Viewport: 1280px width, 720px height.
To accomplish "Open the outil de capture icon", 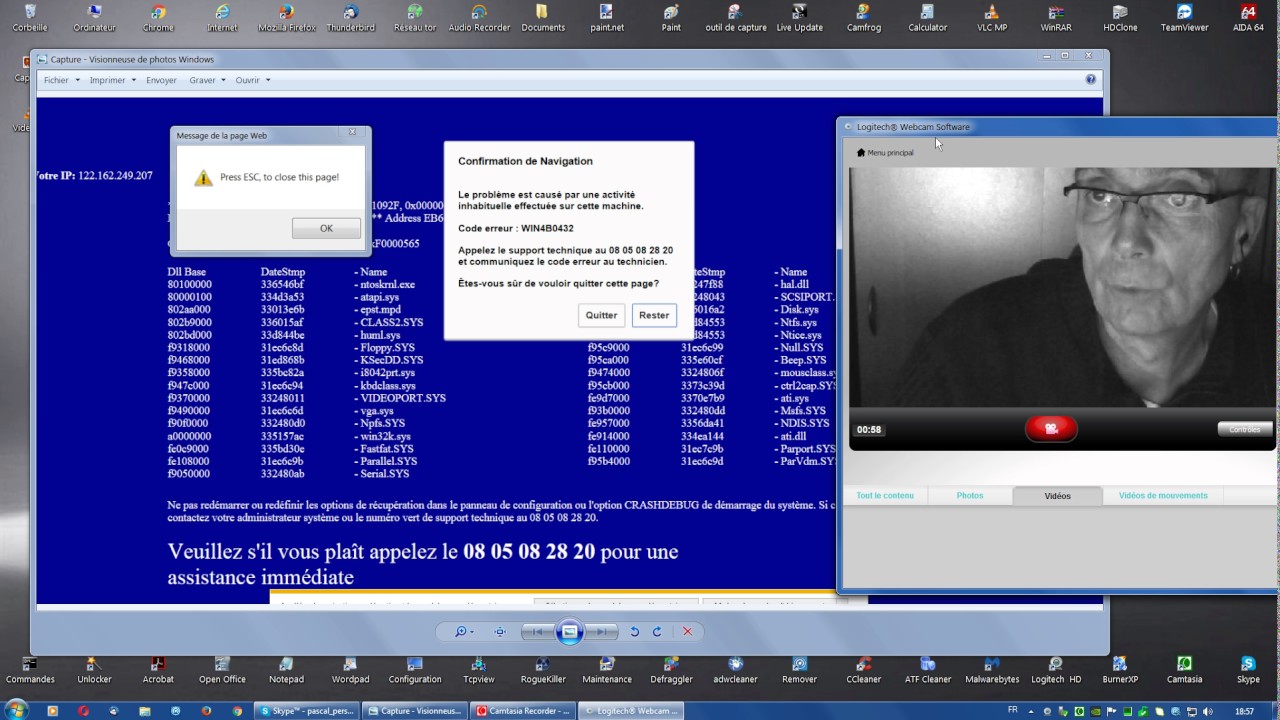I will click(x=736, y=18).
